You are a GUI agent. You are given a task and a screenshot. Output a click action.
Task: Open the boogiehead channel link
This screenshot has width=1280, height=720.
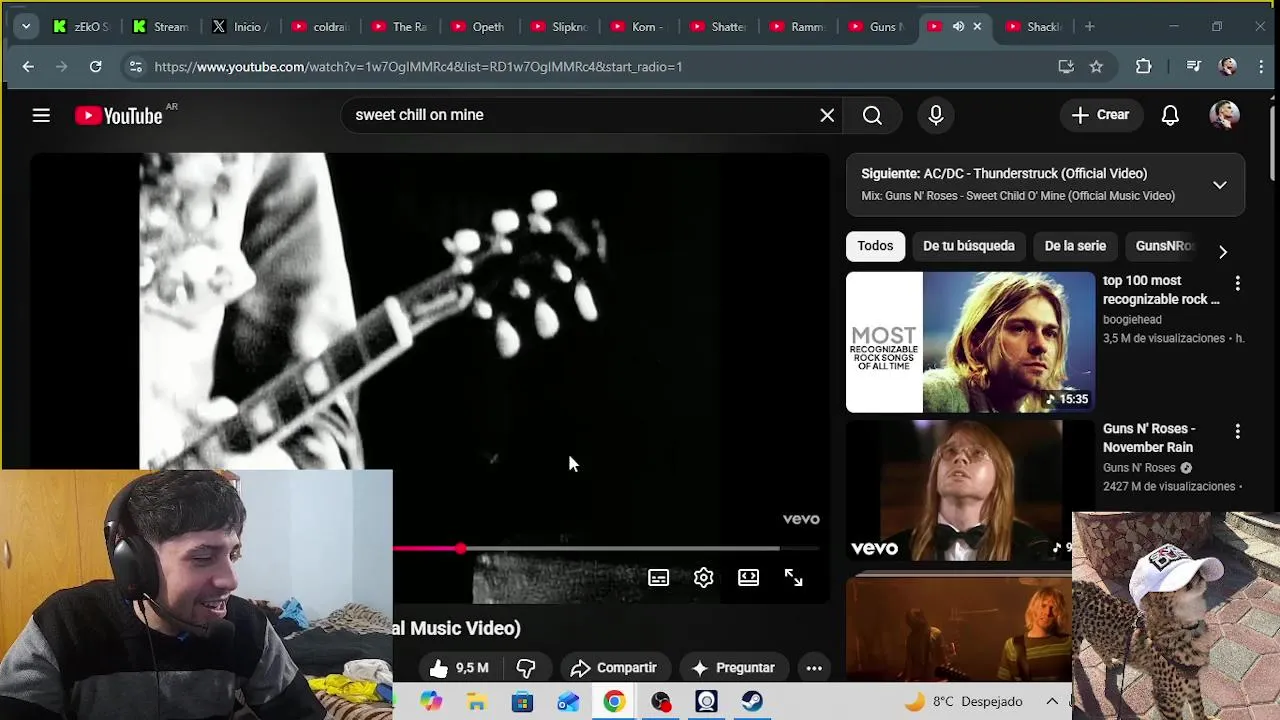[x=1132, y=319]
